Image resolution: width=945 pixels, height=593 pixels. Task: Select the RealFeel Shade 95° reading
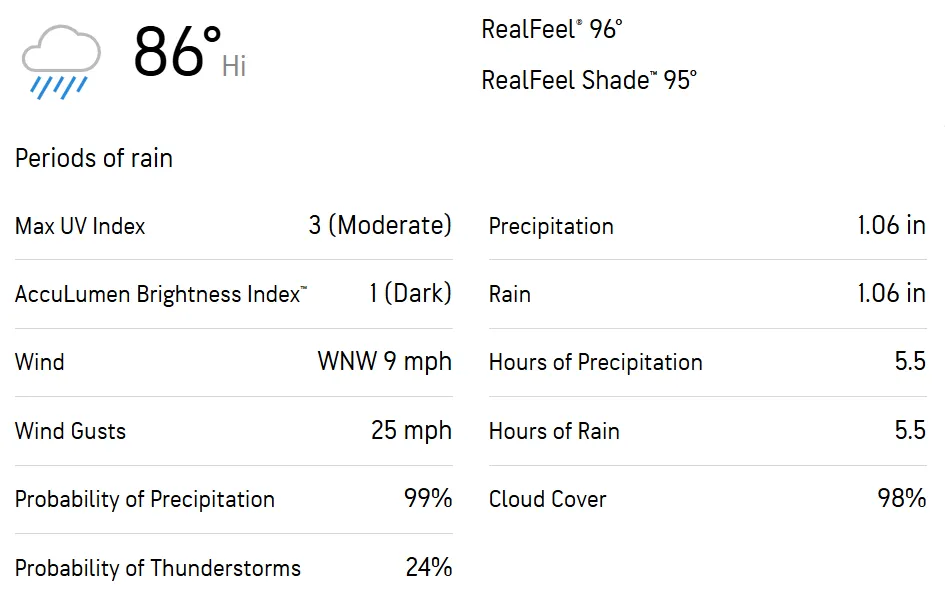tap(588, 80)
